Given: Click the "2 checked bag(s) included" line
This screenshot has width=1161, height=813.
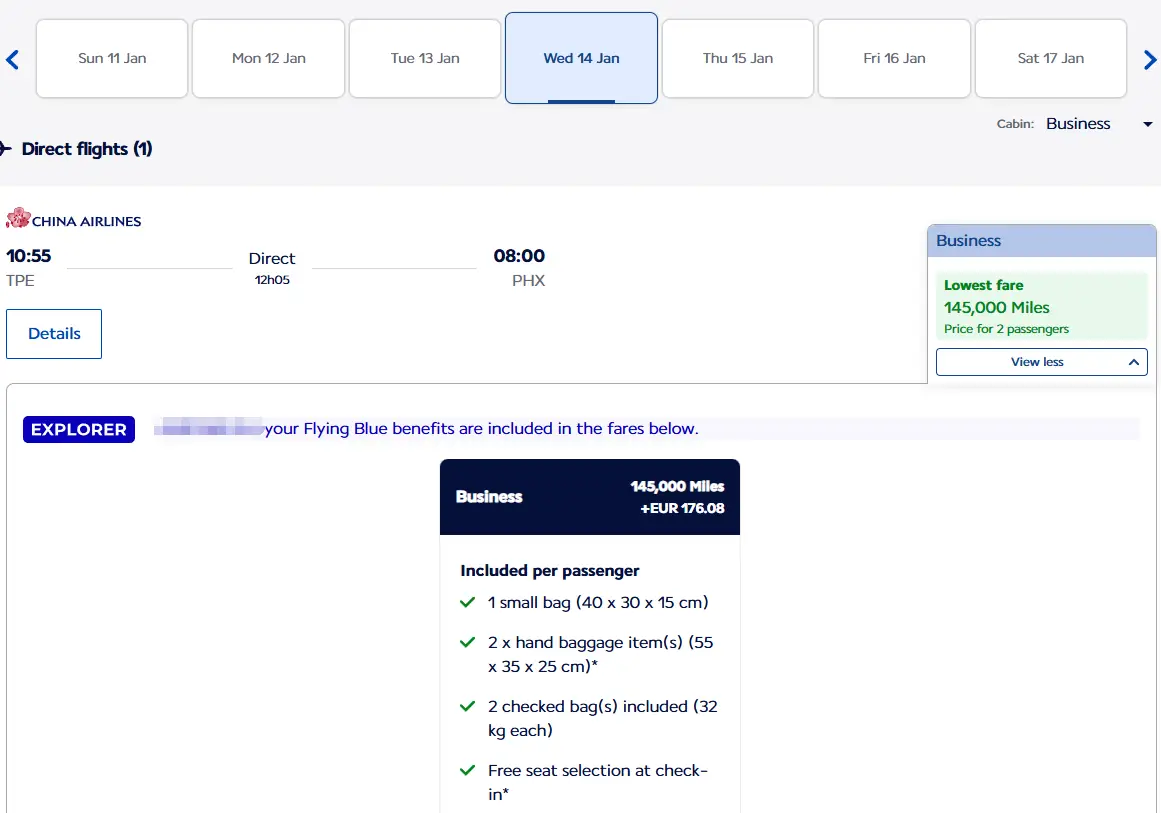Looking at the screenshot, I should pyautogui.click(x=602, y=718).
